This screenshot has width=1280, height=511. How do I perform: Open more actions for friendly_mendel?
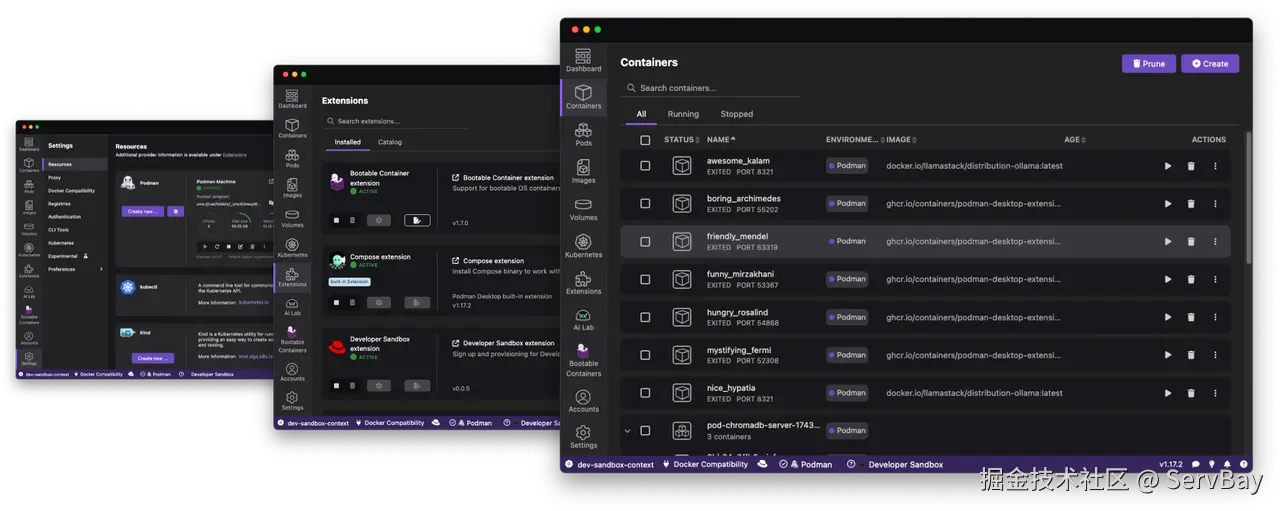pos(1215,241)
